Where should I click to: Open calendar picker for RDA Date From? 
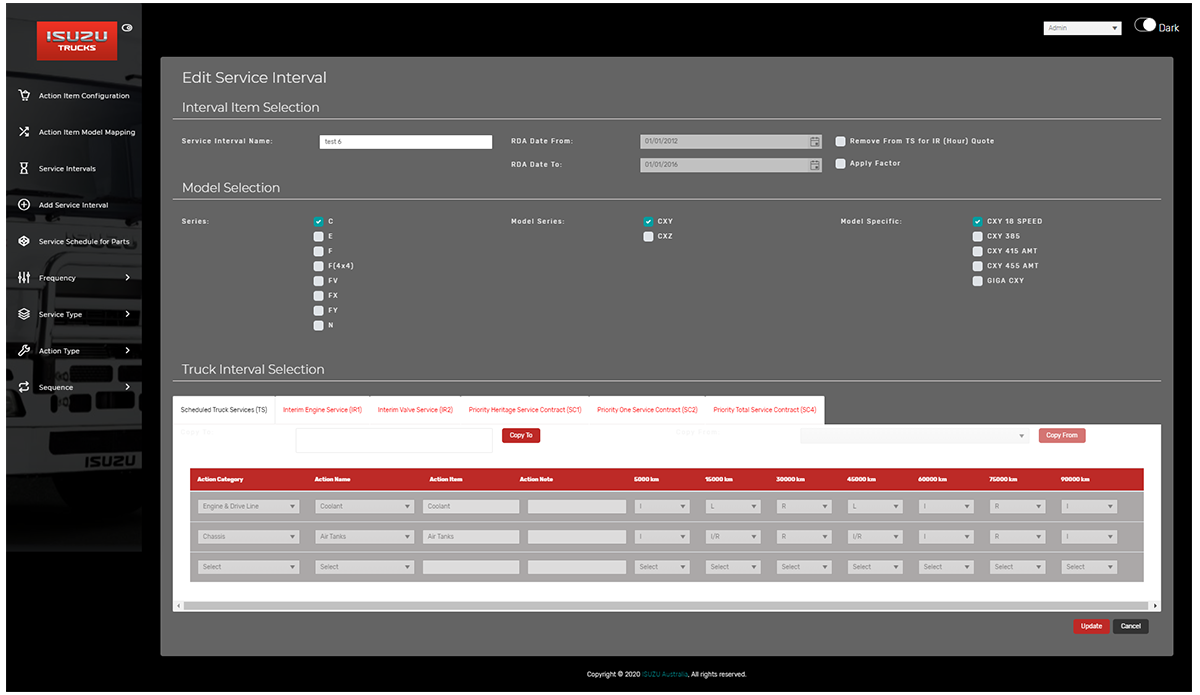coord(815,142)
